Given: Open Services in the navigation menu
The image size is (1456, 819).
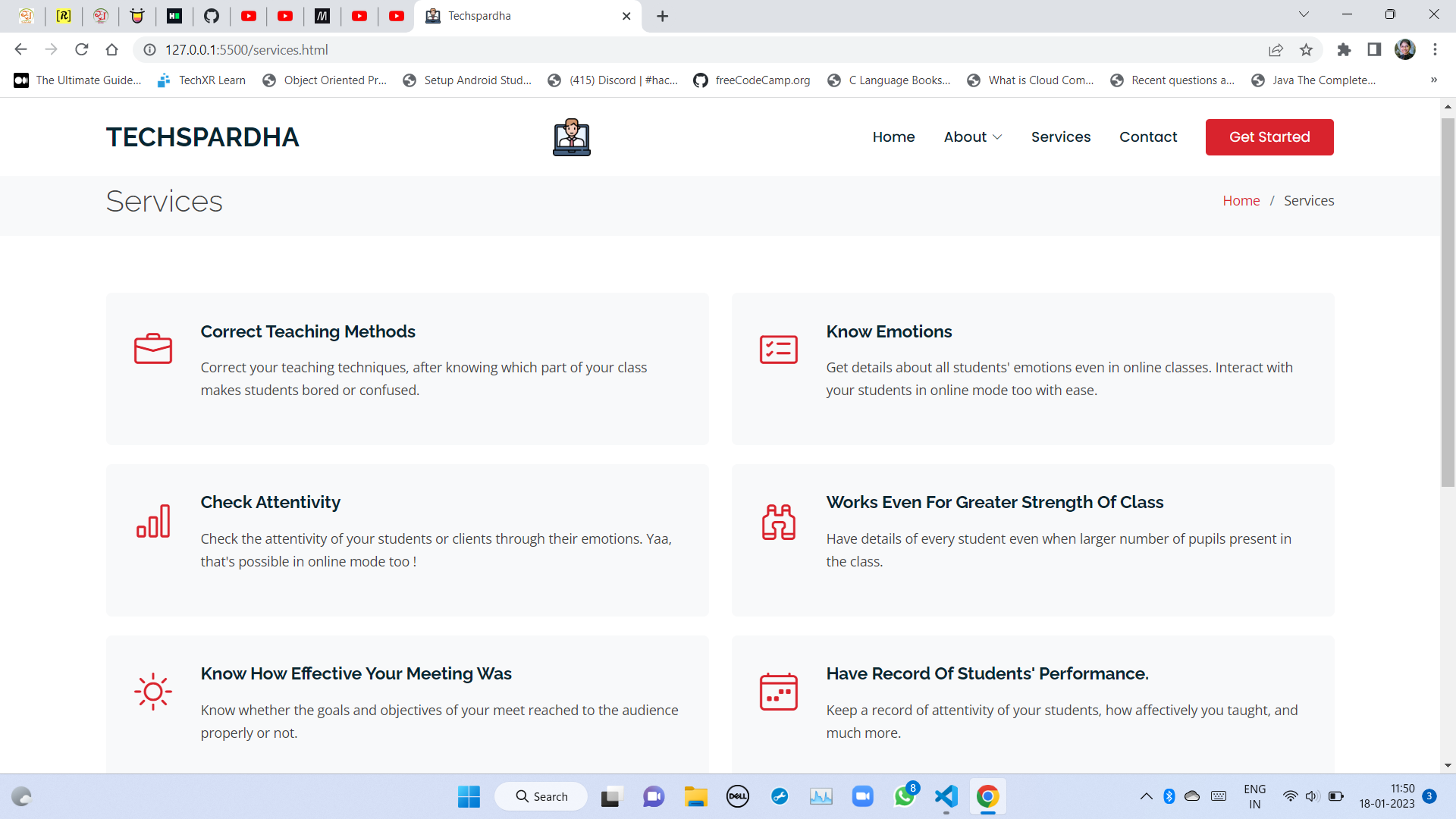Looking at the screenshot, I should (x=1060, y=137).
